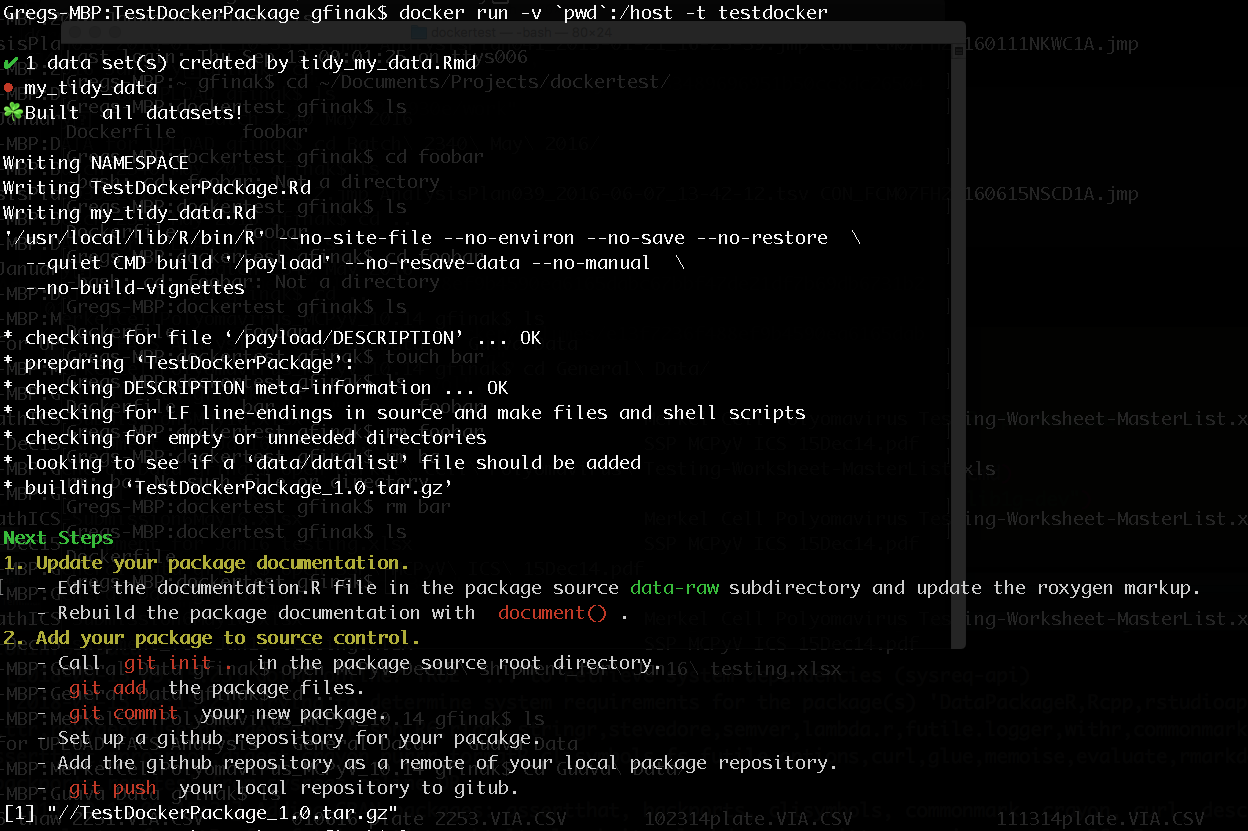Click the Writing NAMESPACE output line
Viewport: 1248px width, 831px height.
tap(95, 162)
